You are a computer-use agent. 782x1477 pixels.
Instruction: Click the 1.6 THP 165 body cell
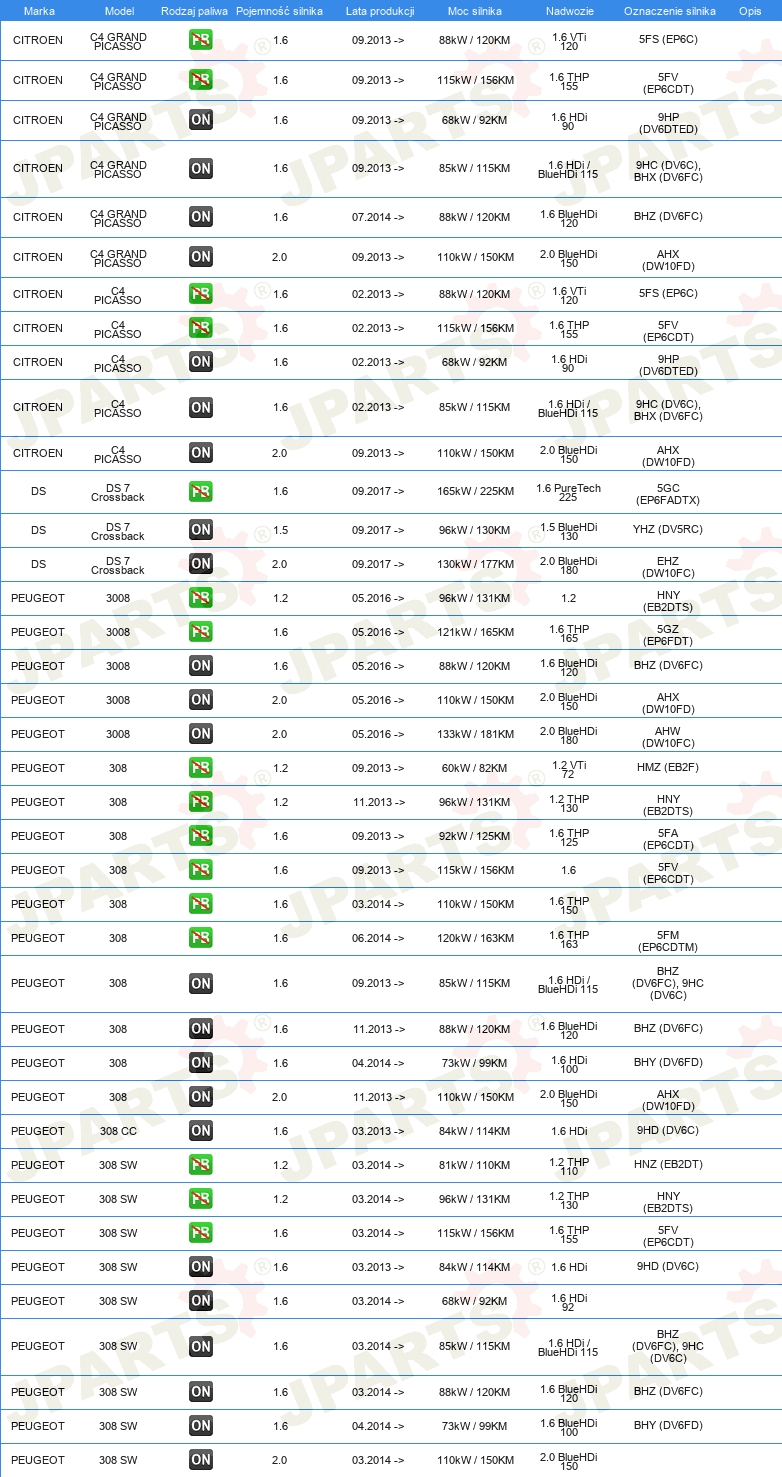[x=569, y=632]
